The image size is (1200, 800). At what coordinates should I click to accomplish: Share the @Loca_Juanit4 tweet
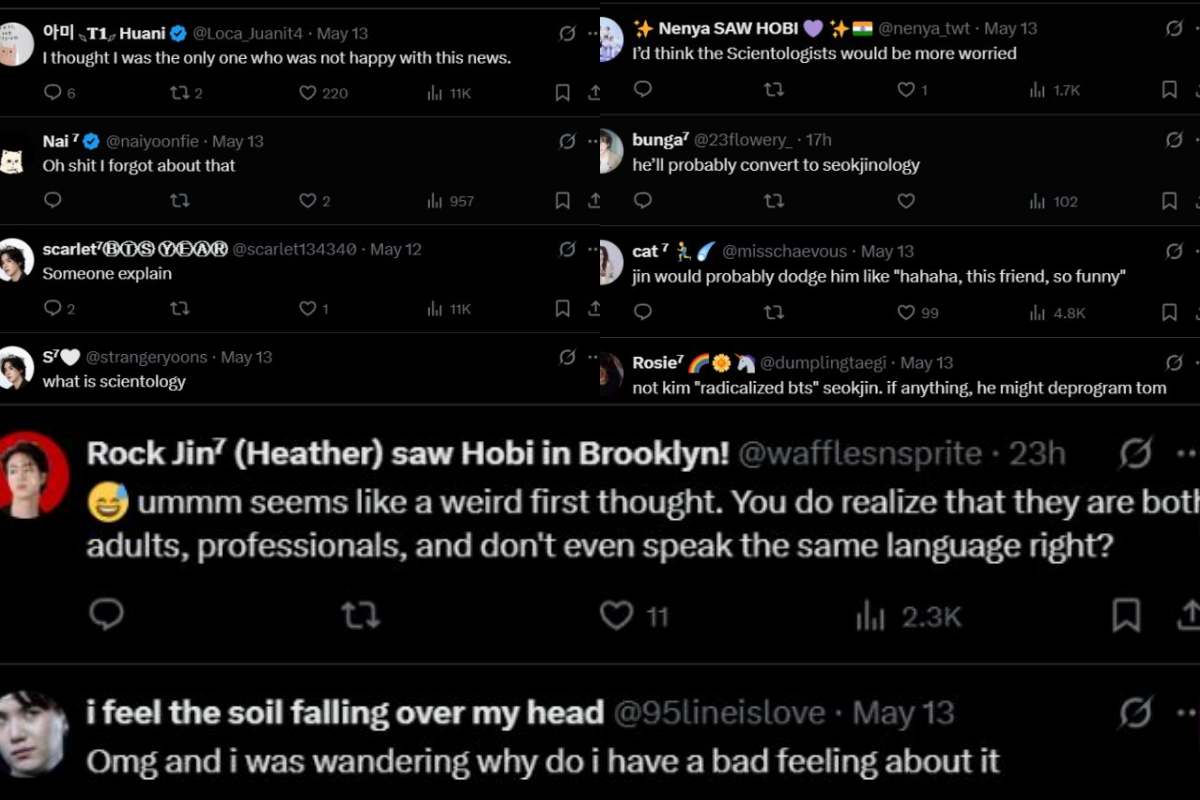(594, 93)
